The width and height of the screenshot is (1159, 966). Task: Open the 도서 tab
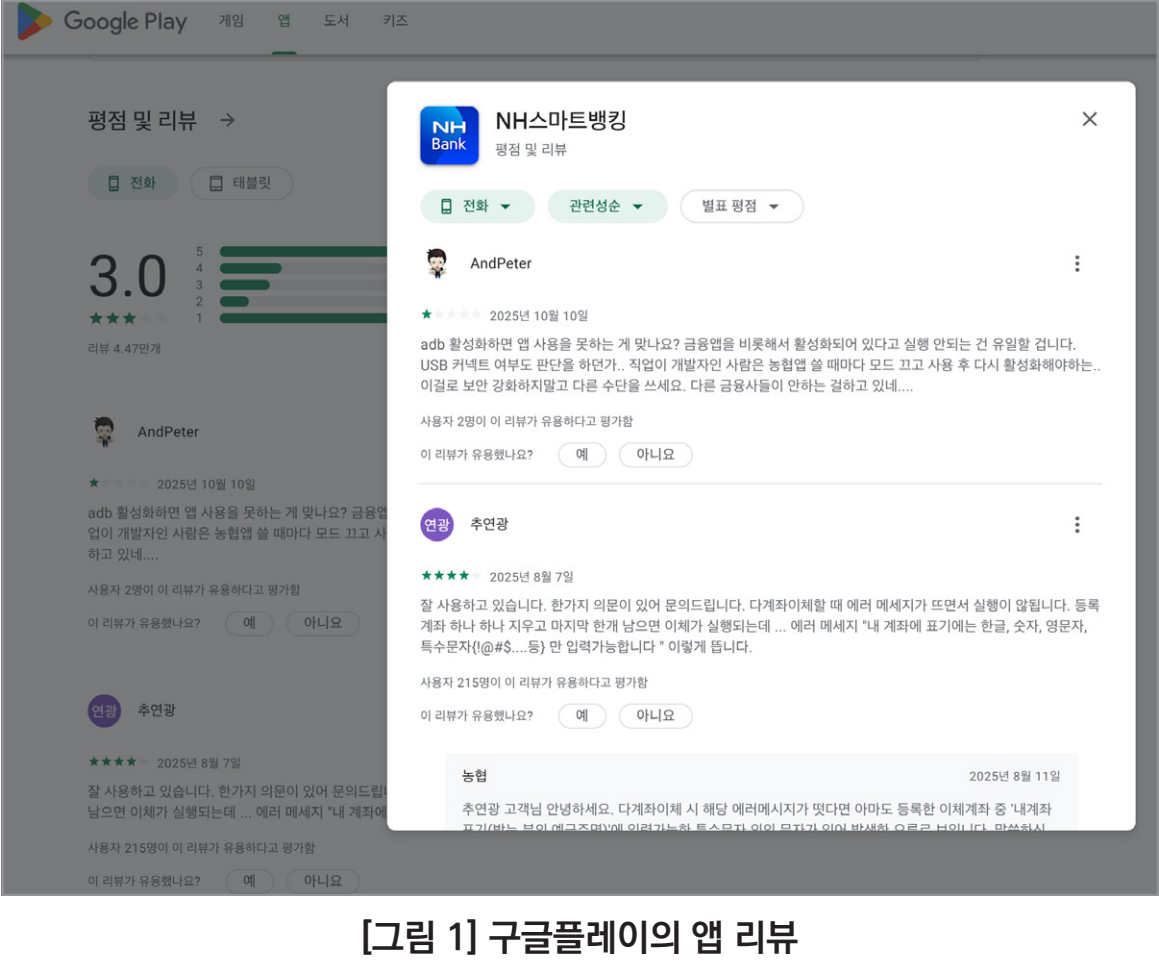pyautogui.click(x=336, y=21)
